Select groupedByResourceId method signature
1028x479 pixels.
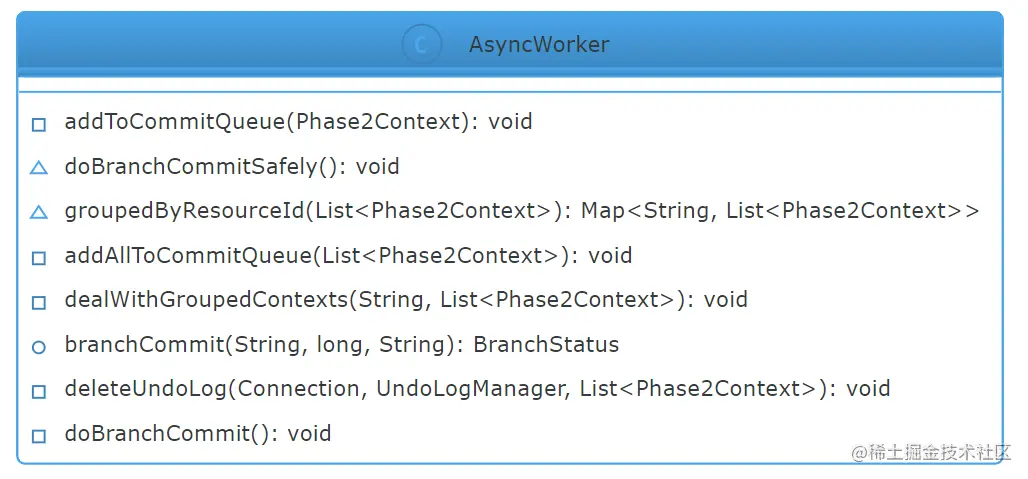pyautogui.click(x=521, y=211)
